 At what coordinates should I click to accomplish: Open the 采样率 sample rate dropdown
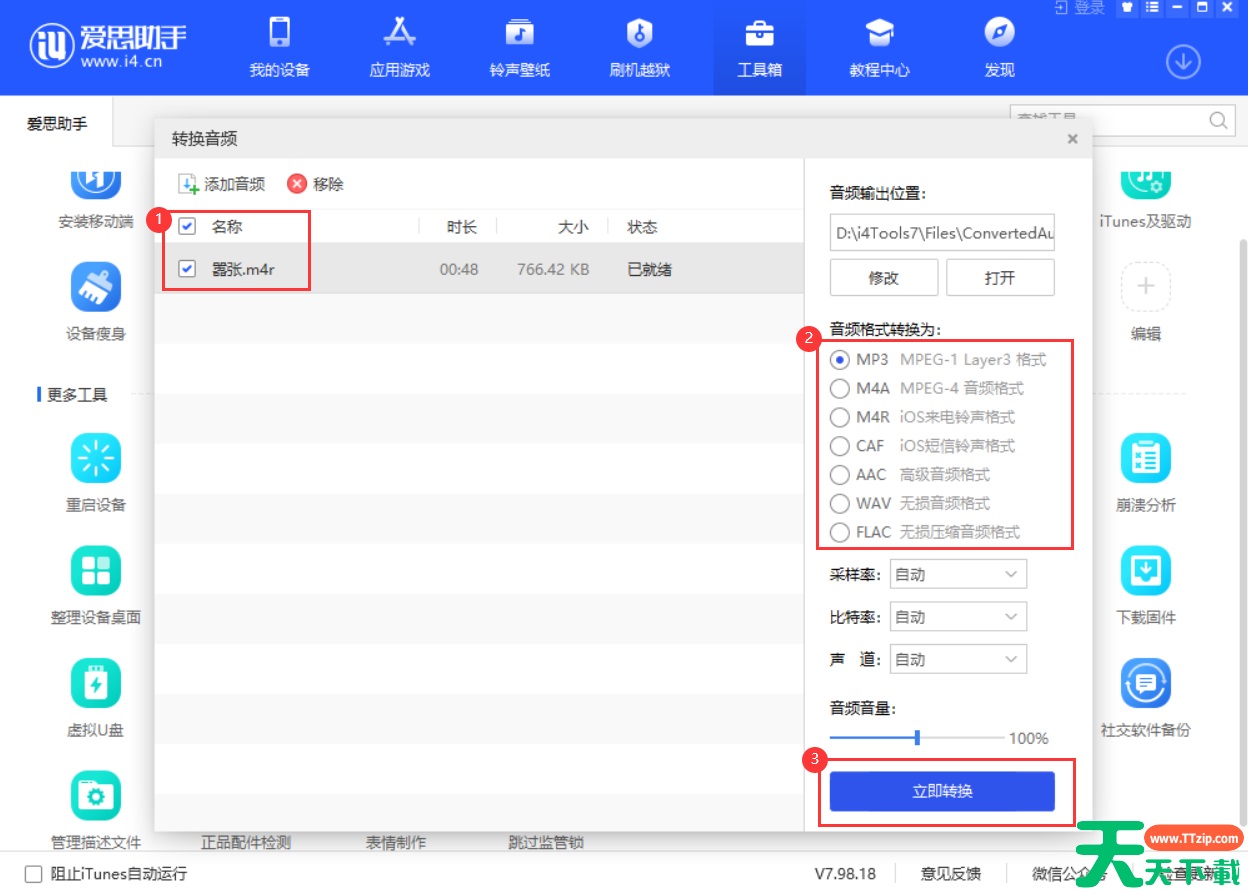click(957, 573)
